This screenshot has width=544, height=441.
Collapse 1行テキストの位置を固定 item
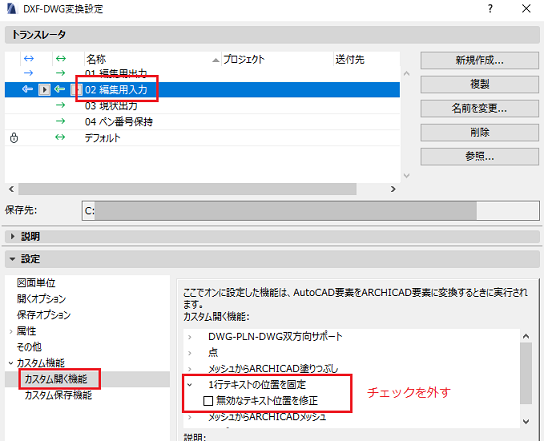pyautogui.click(x=190, y=384)
